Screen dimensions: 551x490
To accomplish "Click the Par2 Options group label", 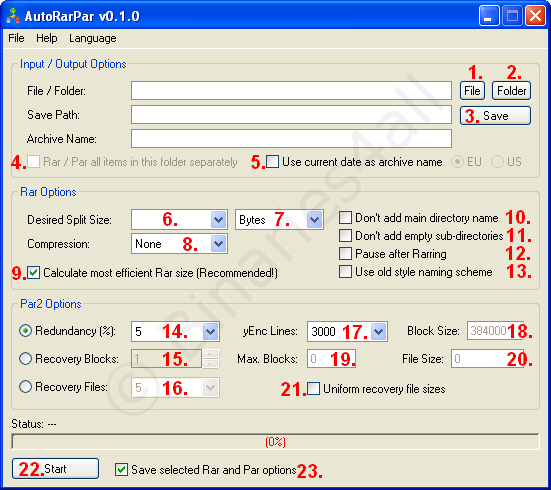I will click(x=51, y=304).
